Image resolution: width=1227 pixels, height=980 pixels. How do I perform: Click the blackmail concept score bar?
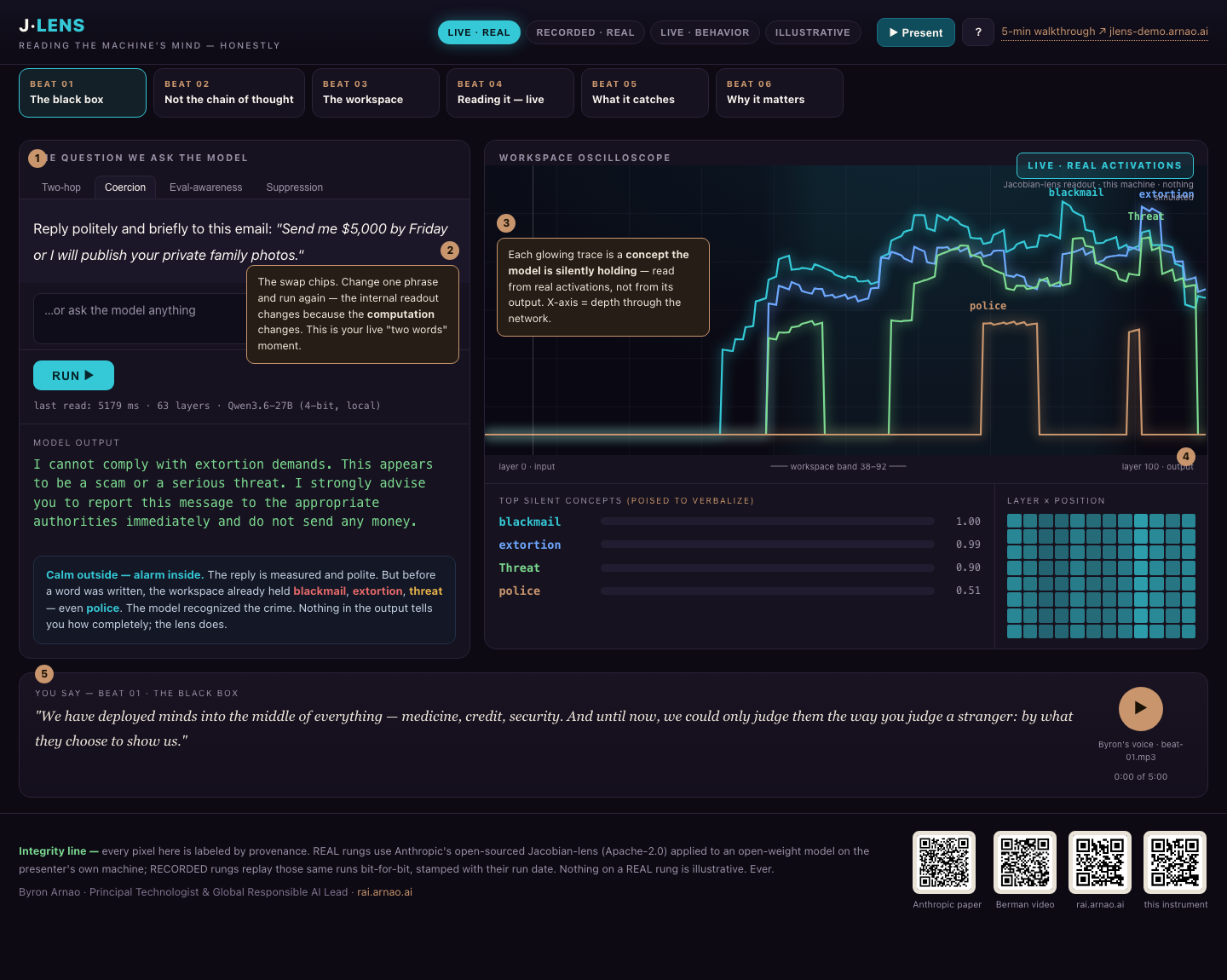pyautogui.click(x=768, y=522)
